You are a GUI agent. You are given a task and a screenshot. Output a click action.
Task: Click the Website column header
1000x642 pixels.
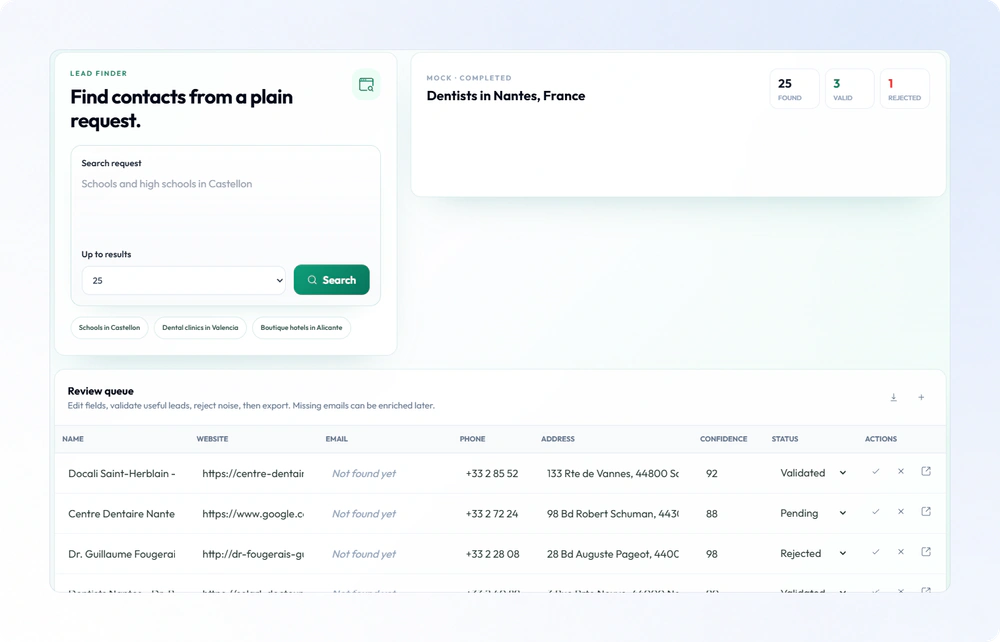pos(212,439)
